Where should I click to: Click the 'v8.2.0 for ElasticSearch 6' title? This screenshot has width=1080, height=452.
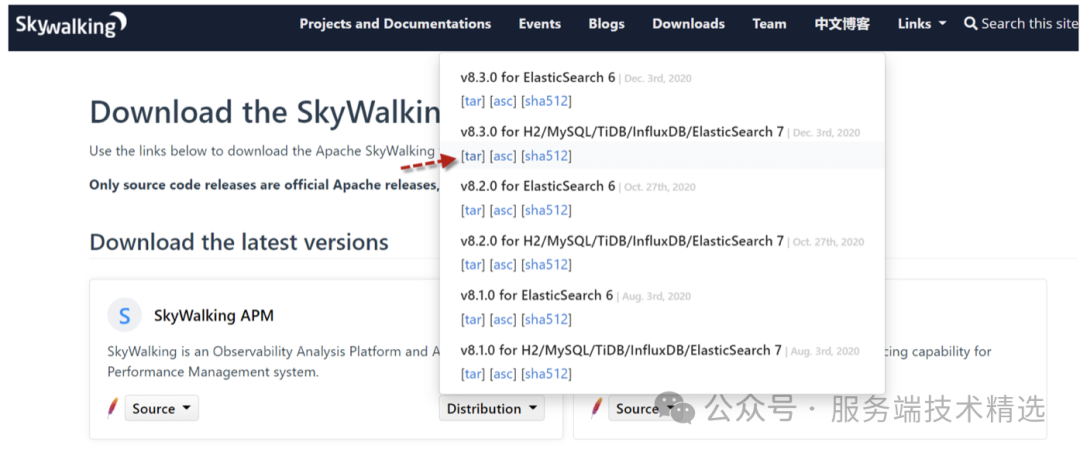pyautogui.click(x=538, y=186)
